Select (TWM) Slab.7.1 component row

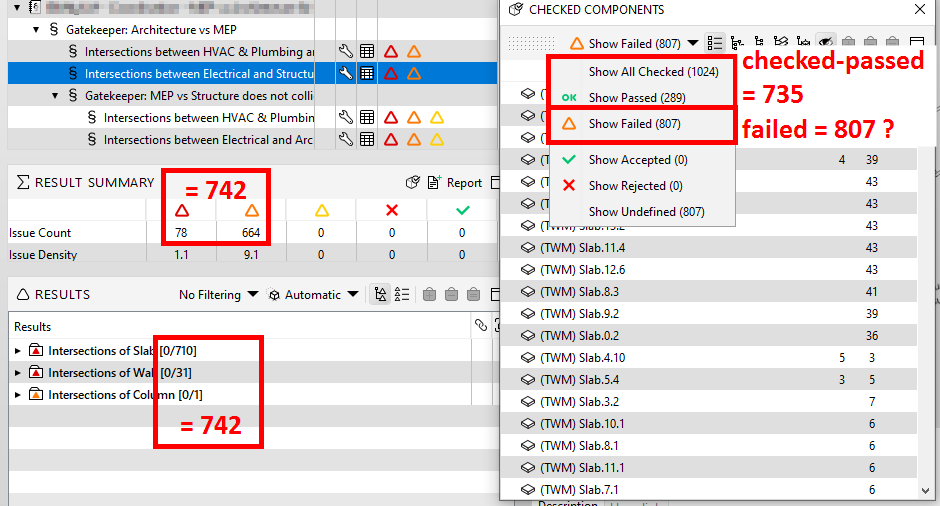tap(709, 490)
